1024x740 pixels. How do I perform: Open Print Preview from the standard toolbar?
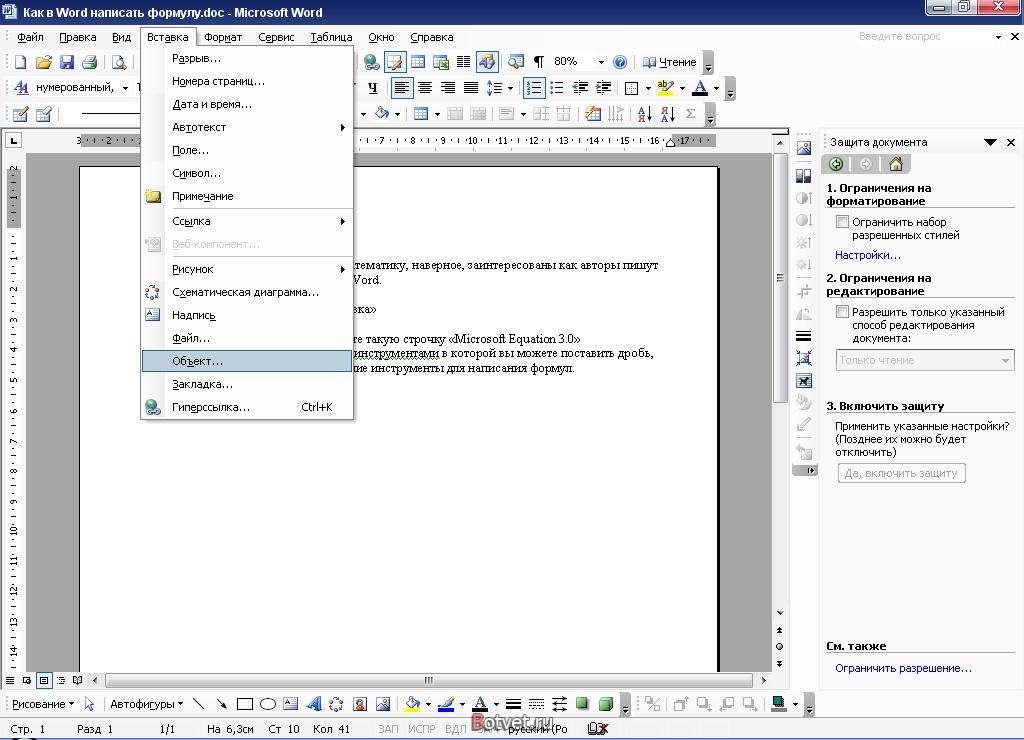[119, 62]
